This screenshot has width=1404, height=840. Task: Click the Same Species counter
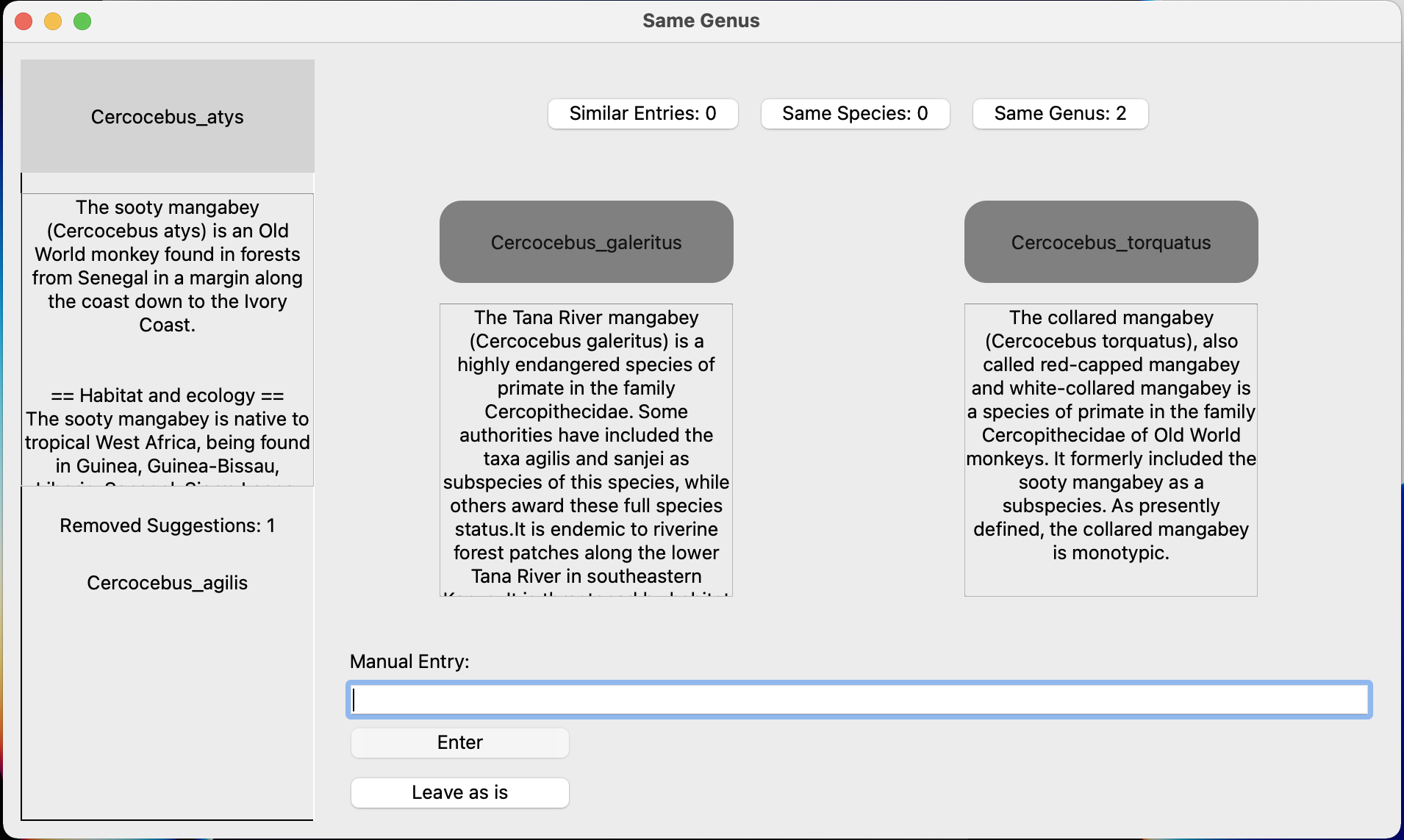coord(855,113)
